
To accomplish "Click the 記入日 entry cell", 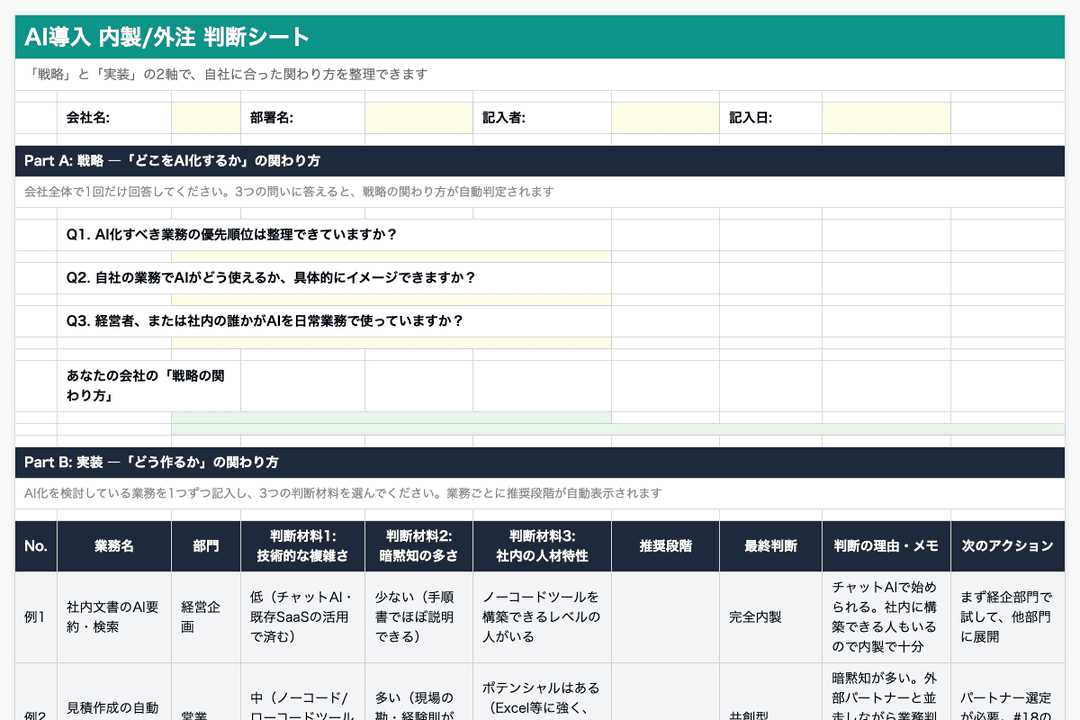I will point(884,117).
